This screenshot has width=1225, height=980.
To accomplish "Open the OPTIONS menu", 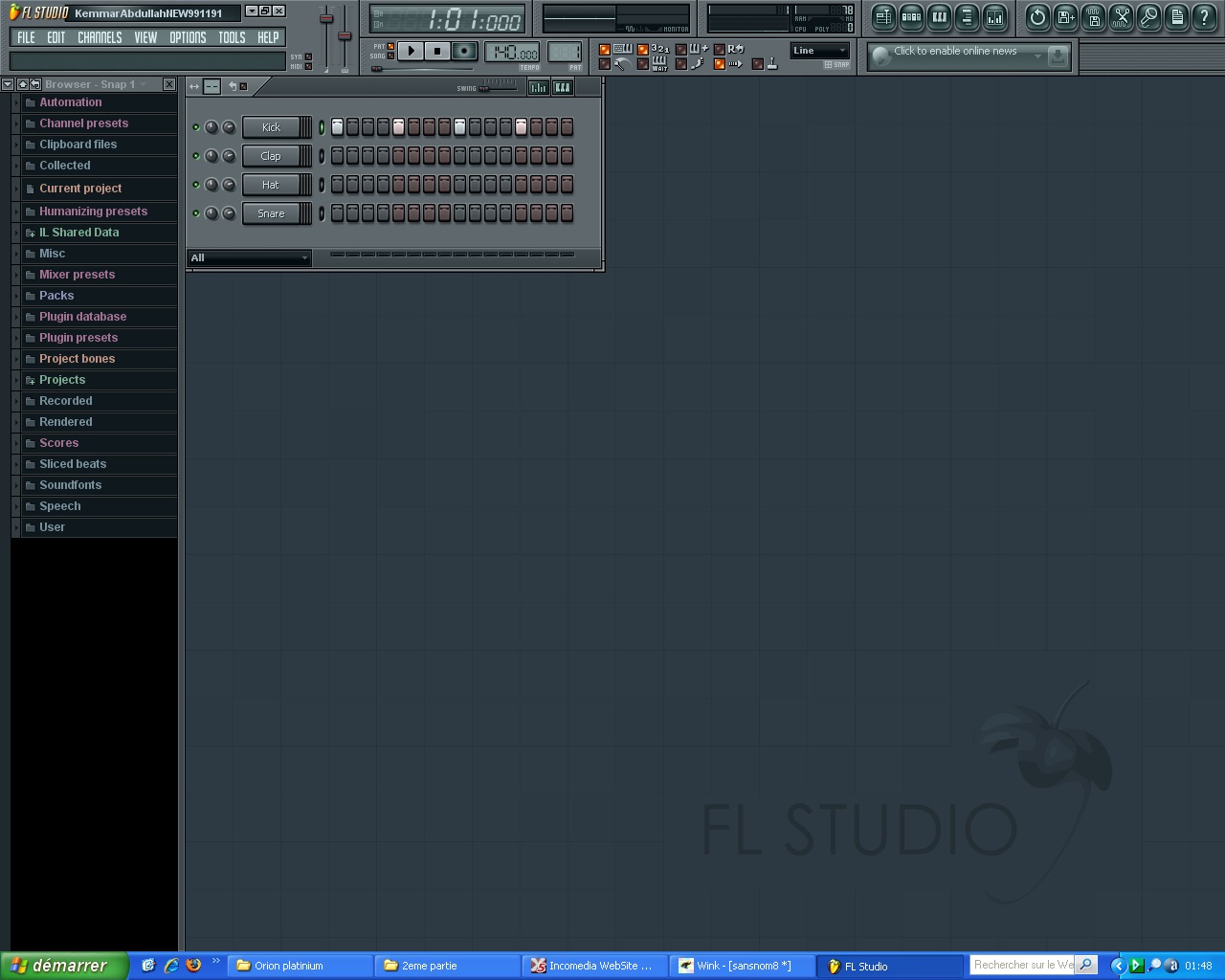I will tap(188, 37).
